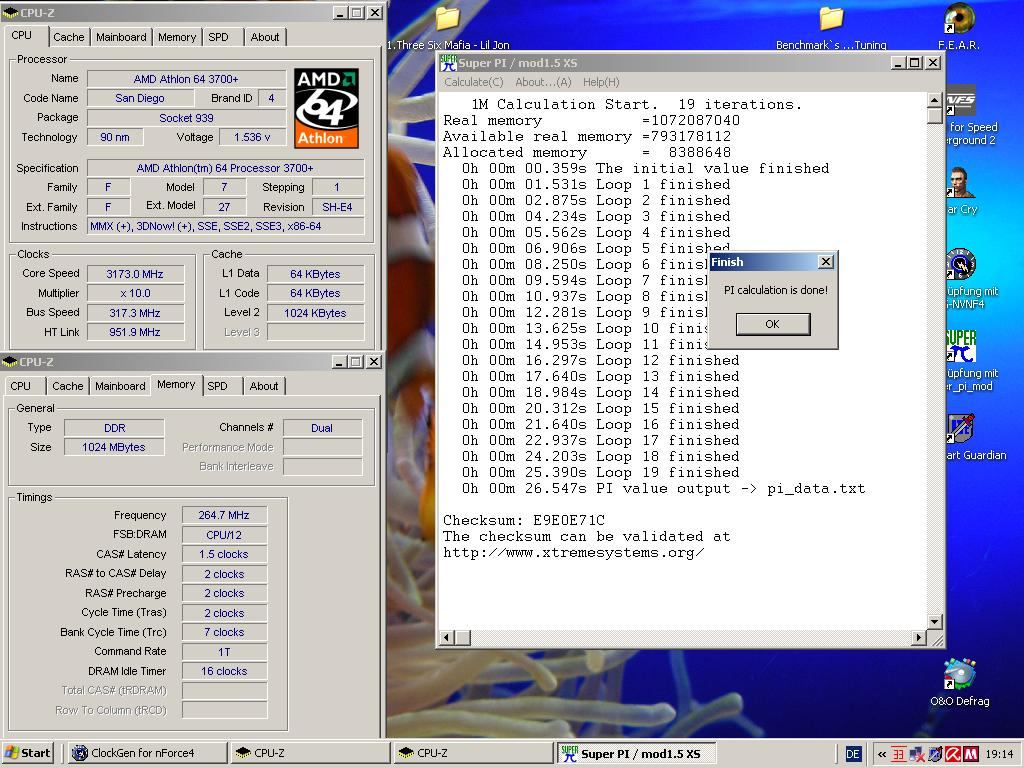1024x768 pixels.
Task: Click Super PI vertical scrollbar down arrow
Action: [x=935, y=622]
